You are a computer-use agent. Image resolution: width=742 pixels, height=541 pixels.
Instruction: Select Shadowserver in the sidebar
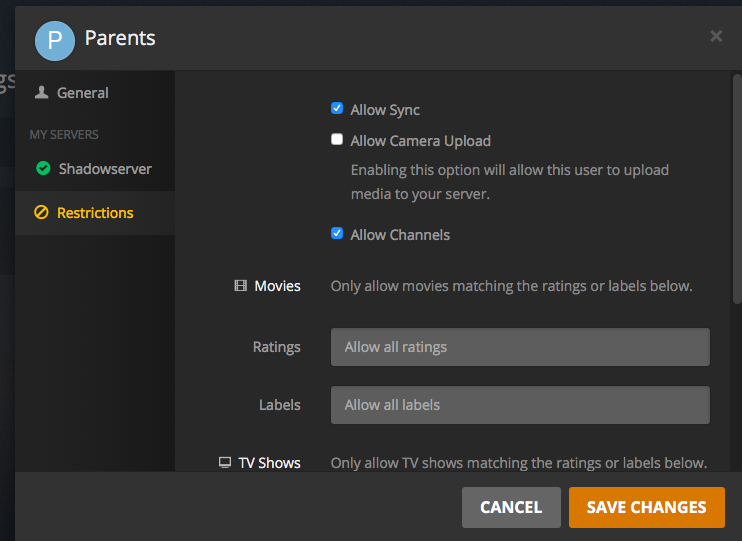pyautogui.click(x=105, y=169)
